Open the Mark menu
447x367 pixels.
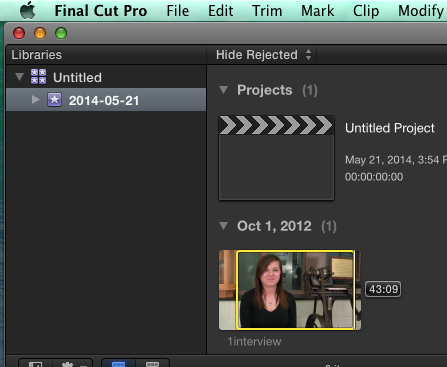click(318, 11)
